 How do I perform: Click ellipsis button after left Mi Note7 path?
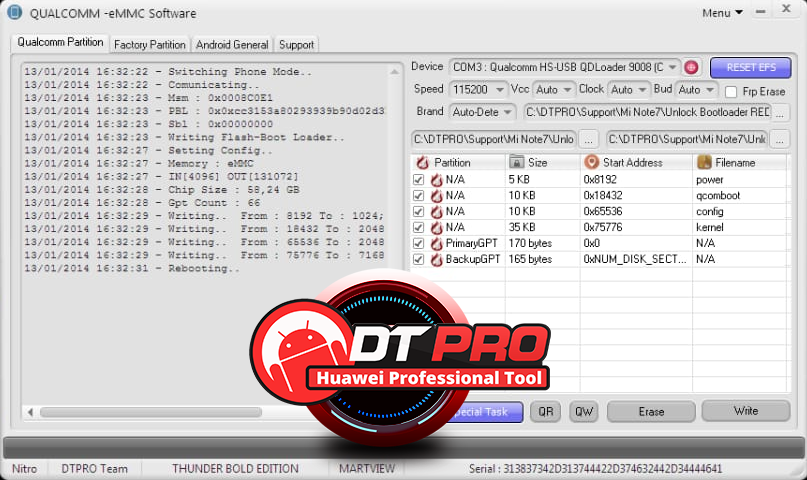click(x=588, y=139)
